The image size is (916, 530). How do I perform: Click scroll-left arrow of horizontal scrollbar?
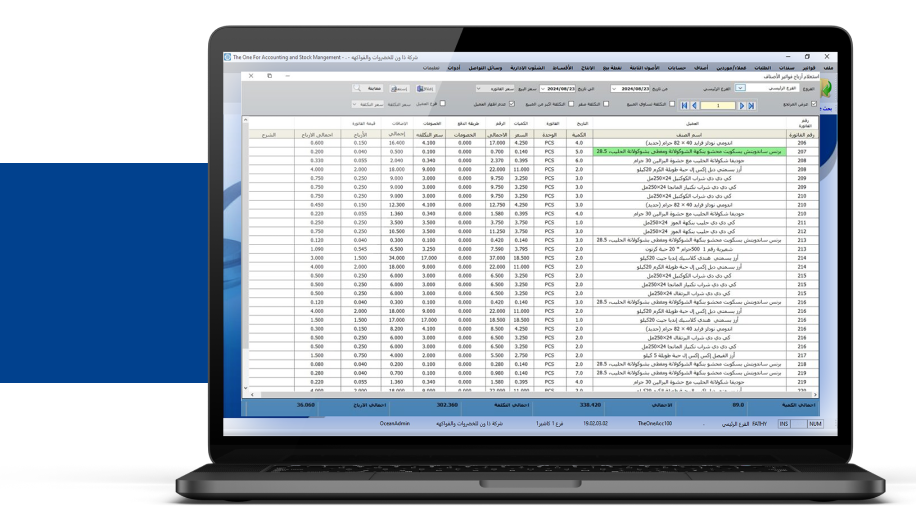(x=252, y=394)
